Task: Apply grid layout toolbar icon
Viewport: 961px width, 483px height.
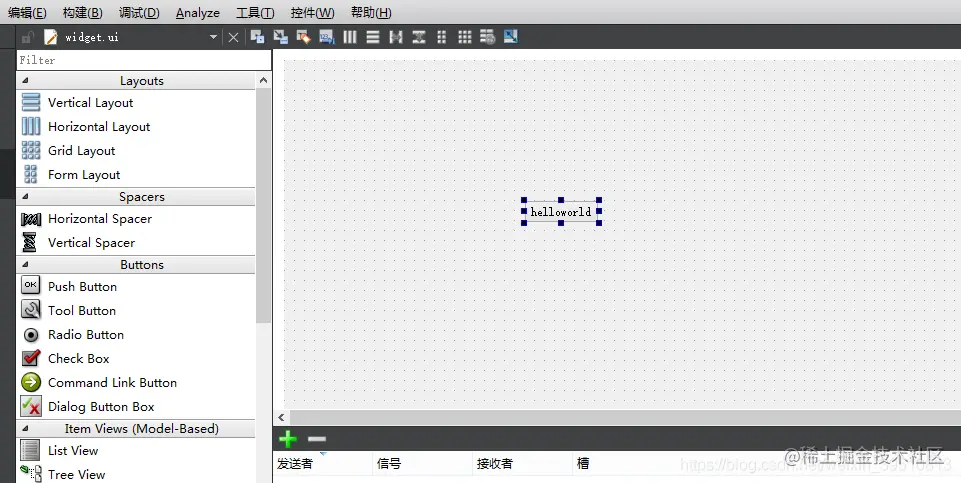Action: point(465,37)
